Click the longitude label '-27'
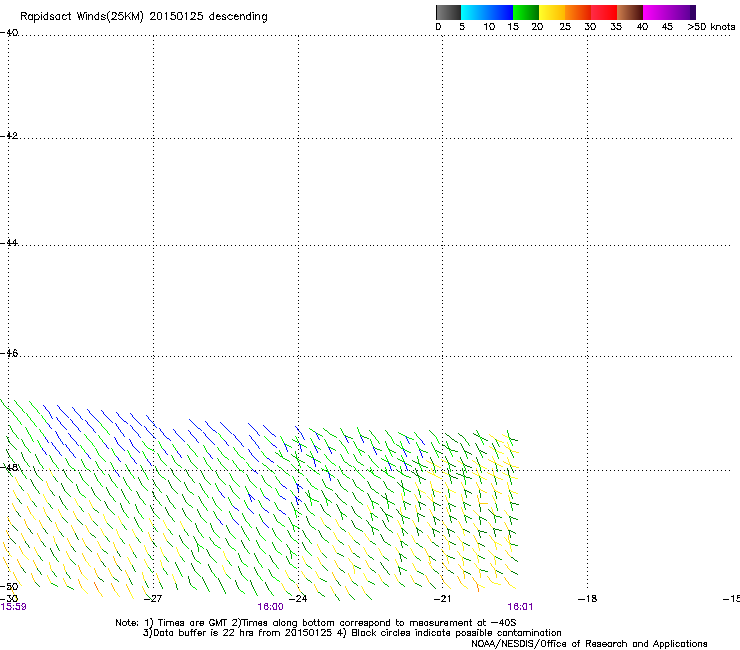Image resolution: width=740 pixels, height=650 pixels. pos(152,599)
